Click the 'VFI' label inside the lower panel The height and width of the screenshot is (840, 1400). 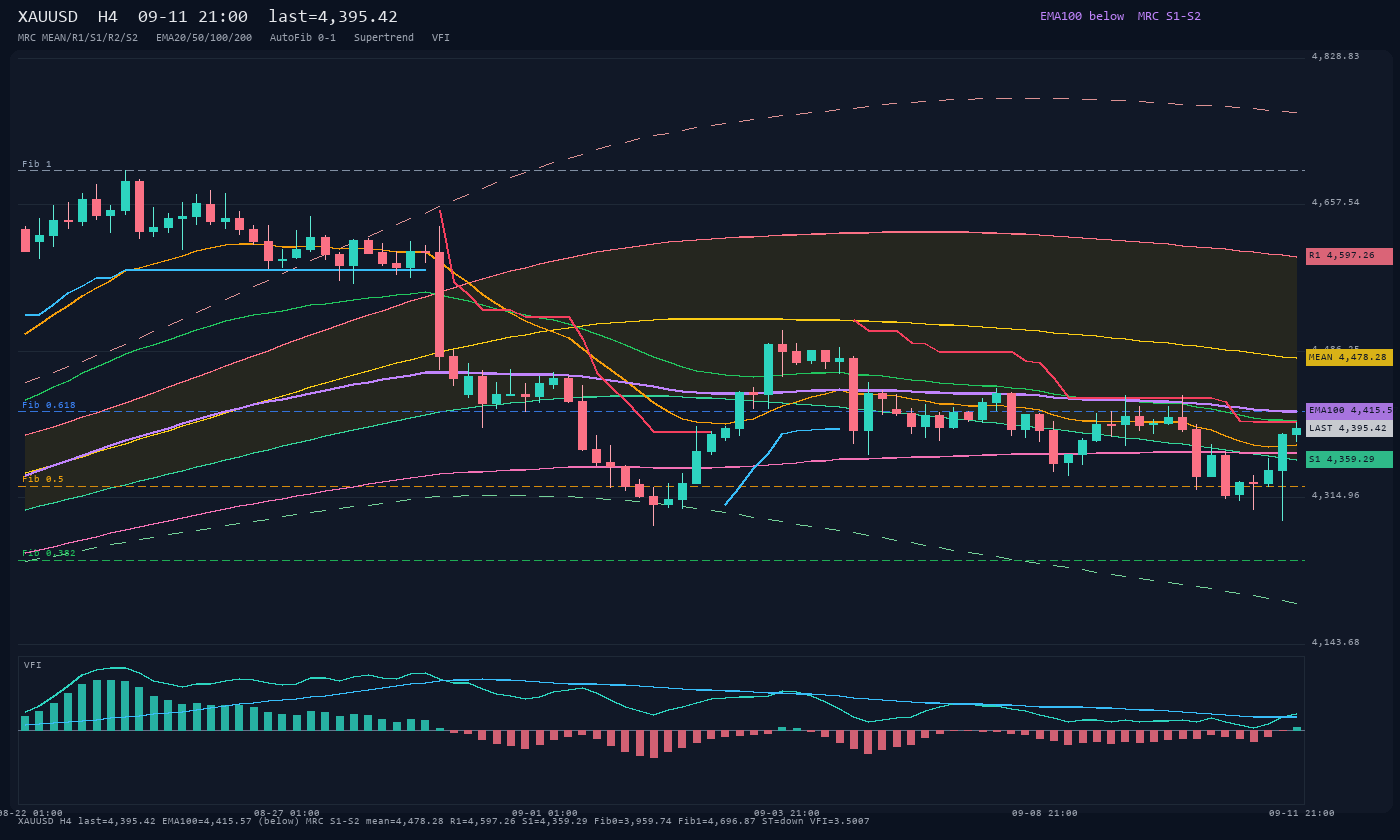point(33,665)
